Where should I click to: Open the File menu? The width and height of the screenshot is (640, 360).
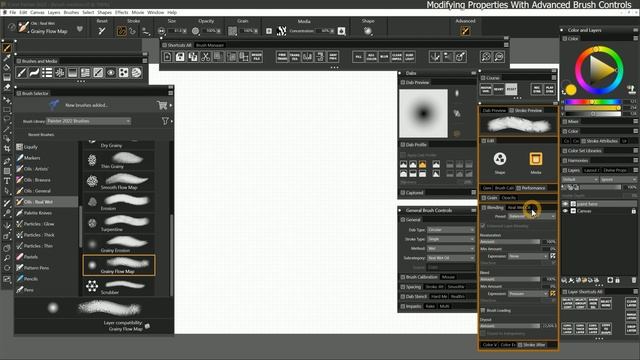click(x=13, y=13)
